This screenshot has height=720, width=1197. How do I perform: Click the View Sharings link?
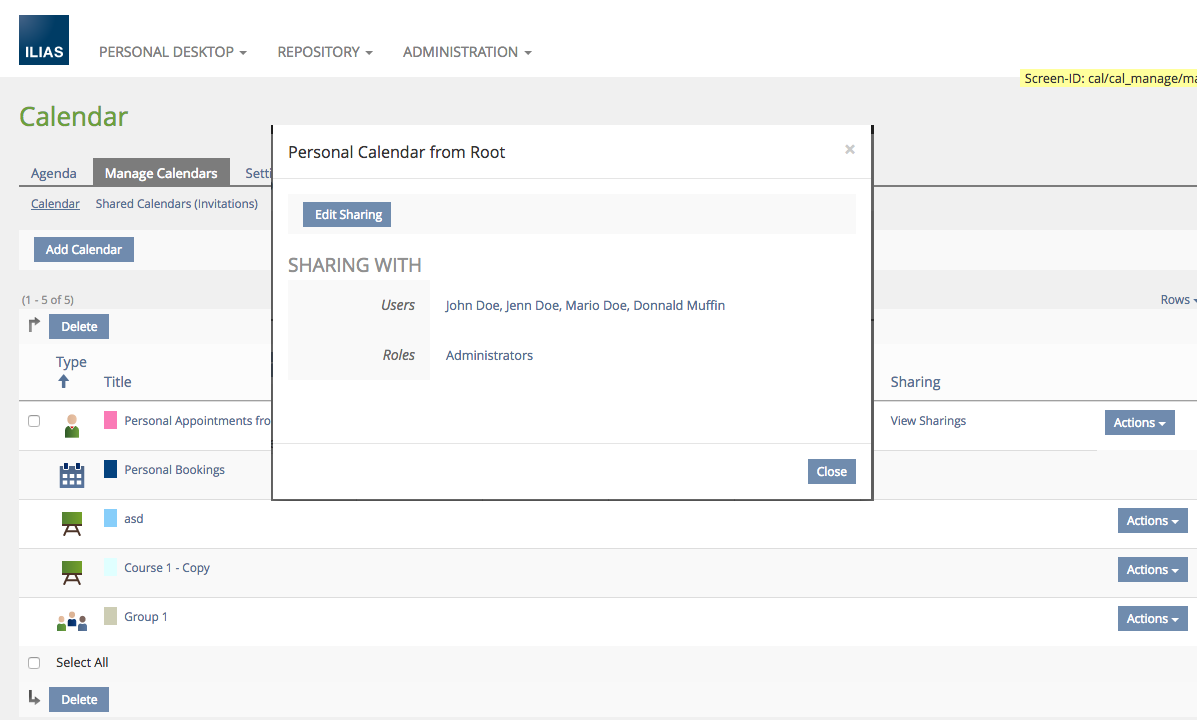tap(928, 421)
